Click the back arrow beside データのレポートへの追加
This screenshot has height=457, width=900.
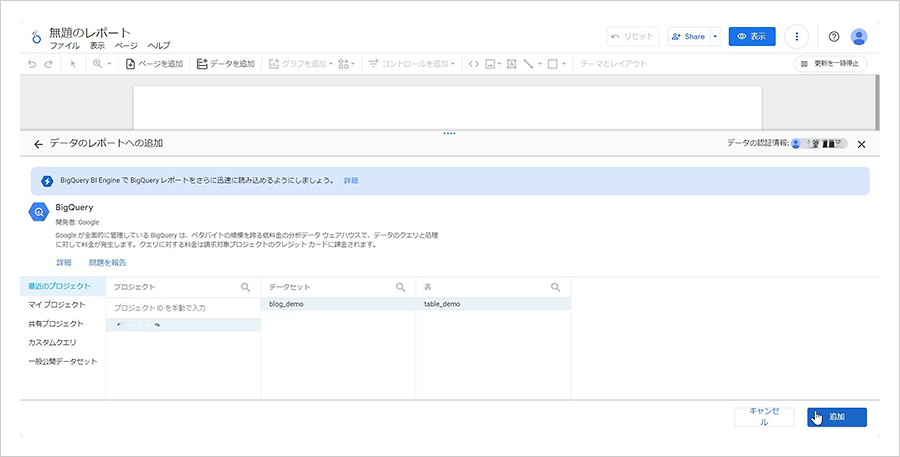pyautogui.click(x=38, y=144)
